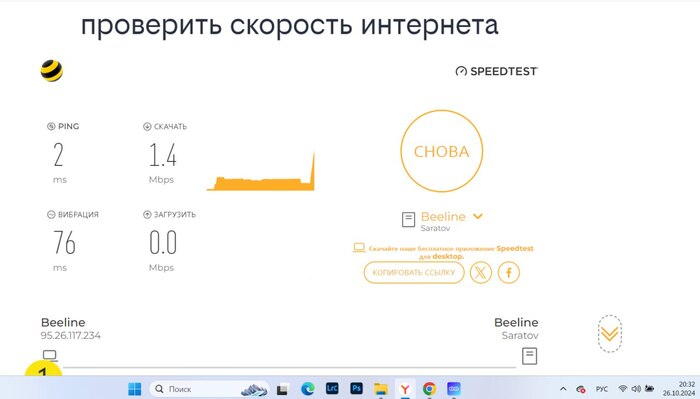Show hidden system tray icons chevron
Image resolution: width=700 pixels, height=399 pixels.
(563, 389)
